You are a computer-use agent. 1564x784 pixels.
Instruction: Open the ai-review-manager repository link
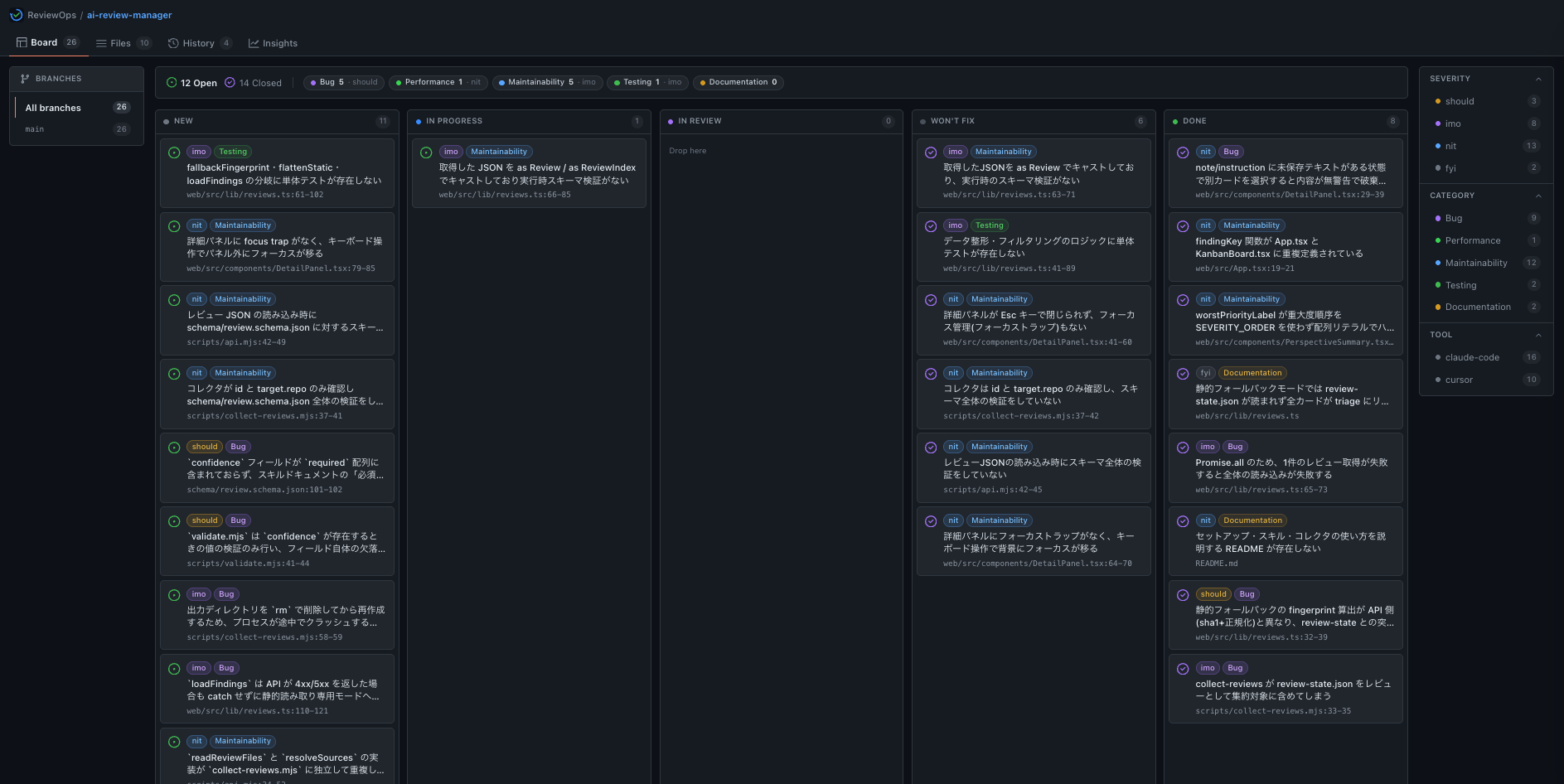point(129,15)
